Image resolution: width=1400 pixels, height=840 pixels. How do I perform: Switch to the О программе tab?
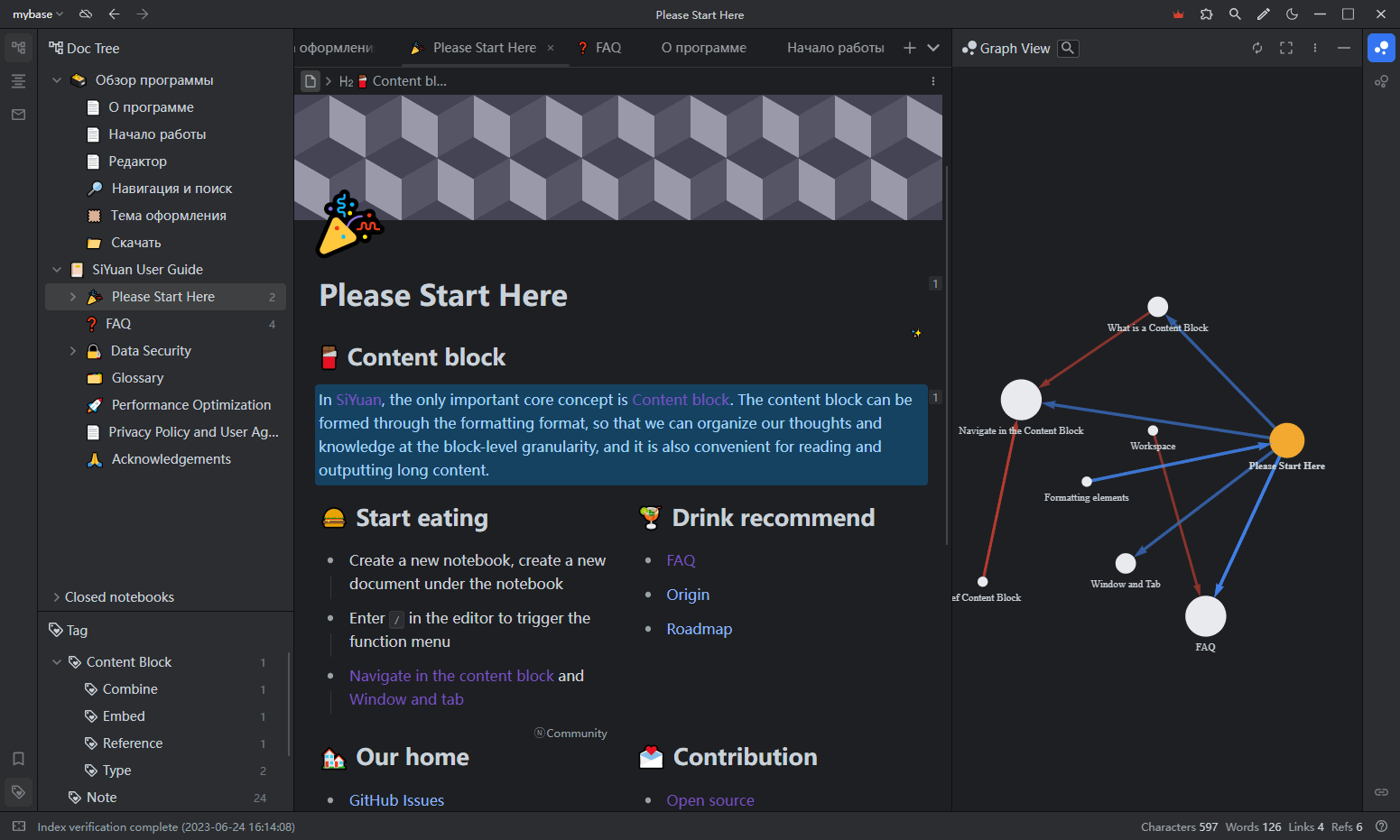[x=704, y=48]
